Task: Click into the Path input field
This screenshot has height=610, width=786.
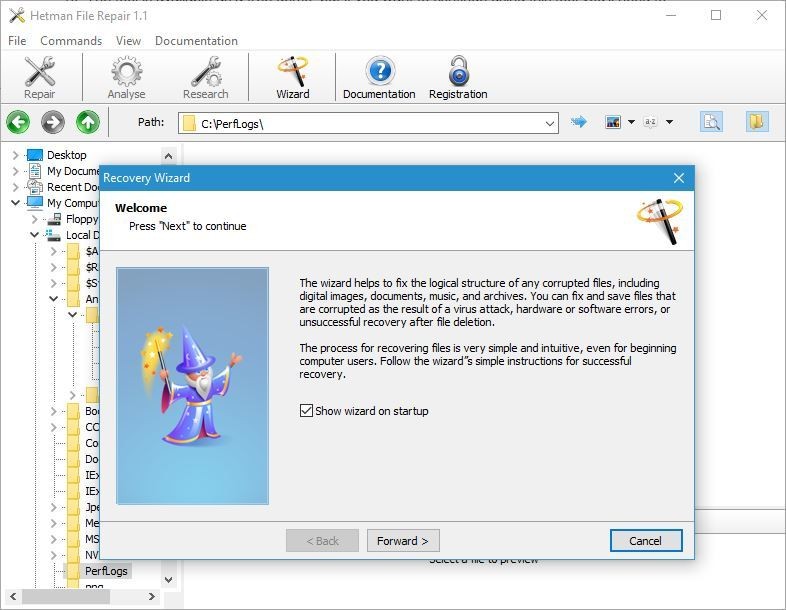Action: coord(368,123)
